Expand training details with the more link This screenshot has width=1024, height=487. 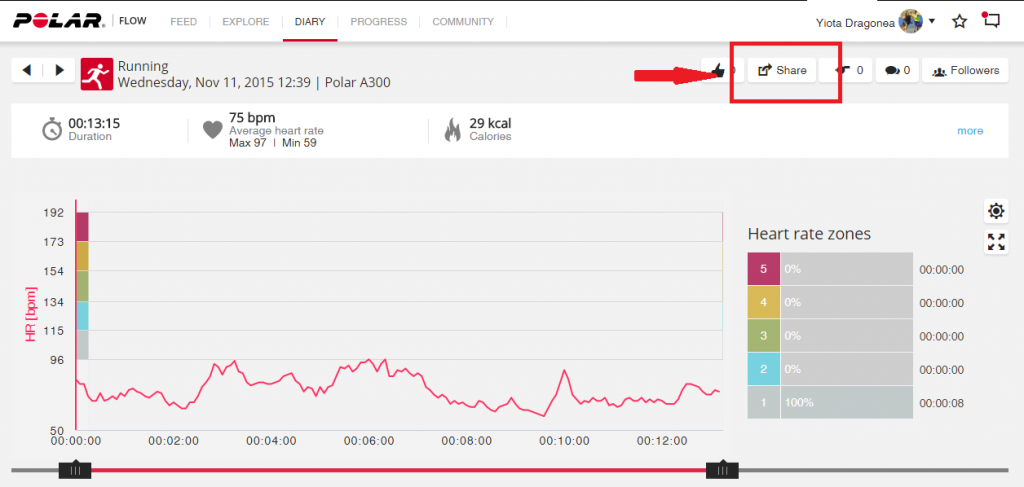coord(969,131)
